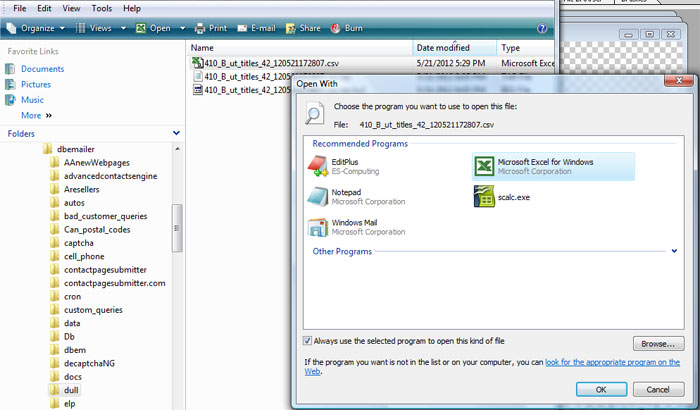Open the Help menu
Viewport: 700px width, 410px height.
point(132,8)
